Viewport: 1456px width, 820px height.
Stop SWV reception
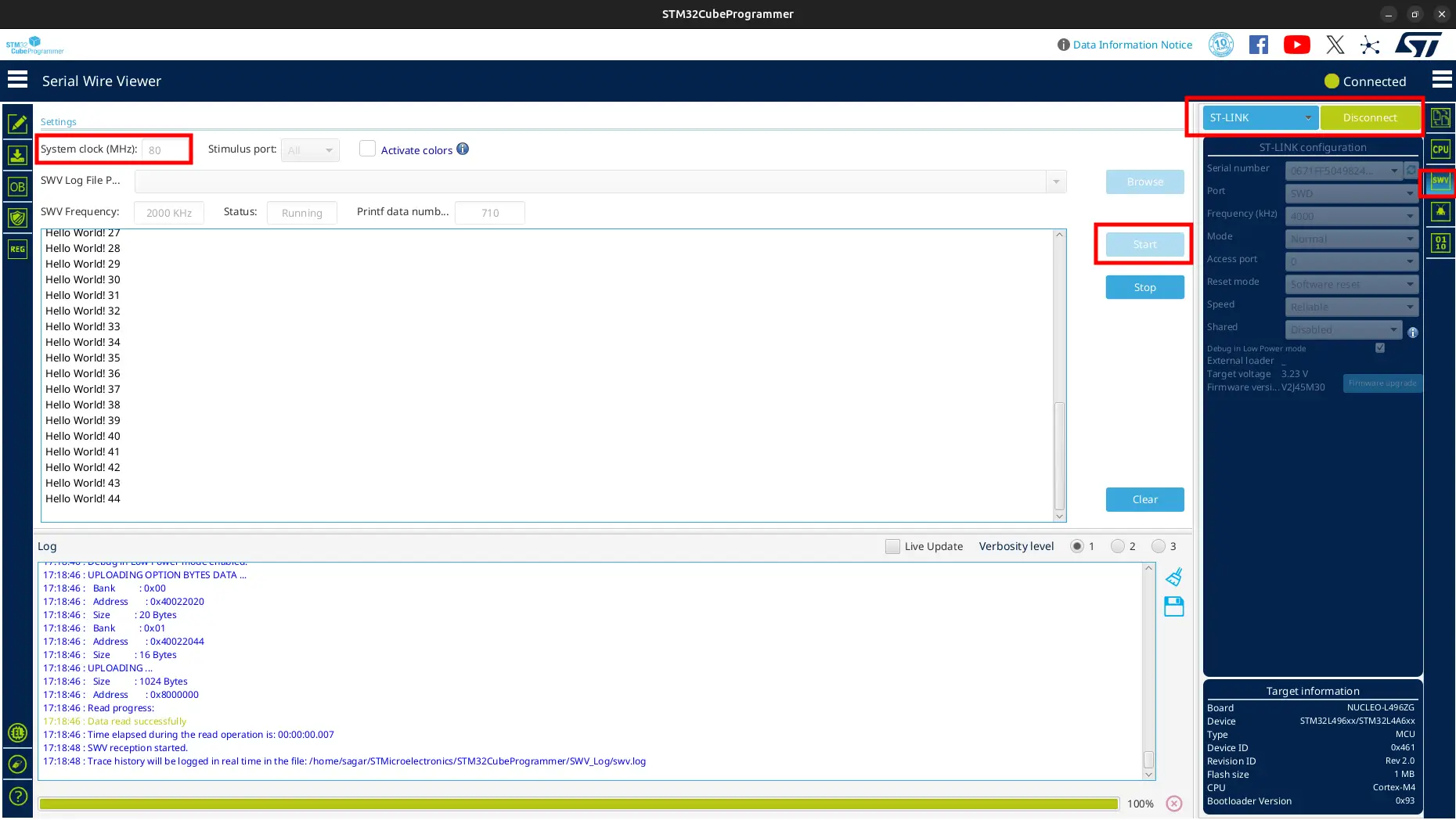pos(1144,287)
